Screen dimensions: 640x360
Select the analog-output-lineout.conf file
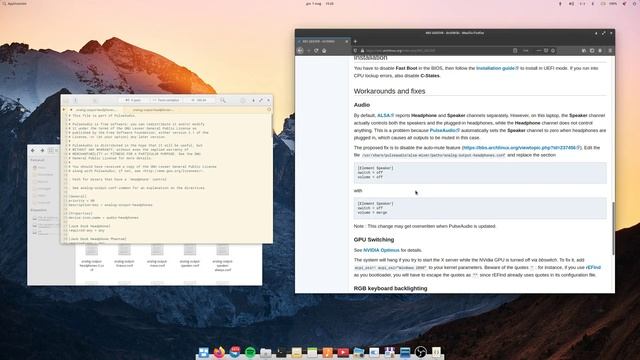tap(124, 256)
